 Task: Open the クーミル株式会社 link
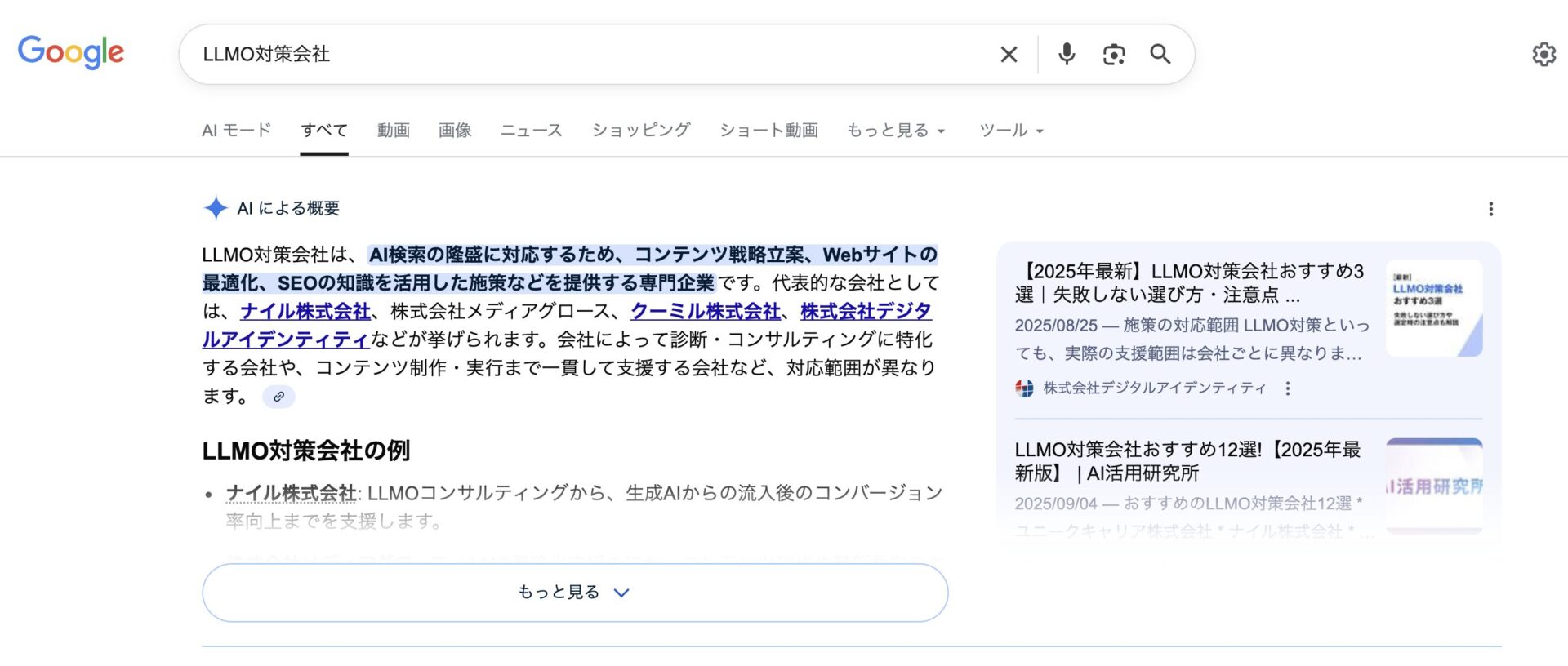pyautogui.click(x=706, y=312)
